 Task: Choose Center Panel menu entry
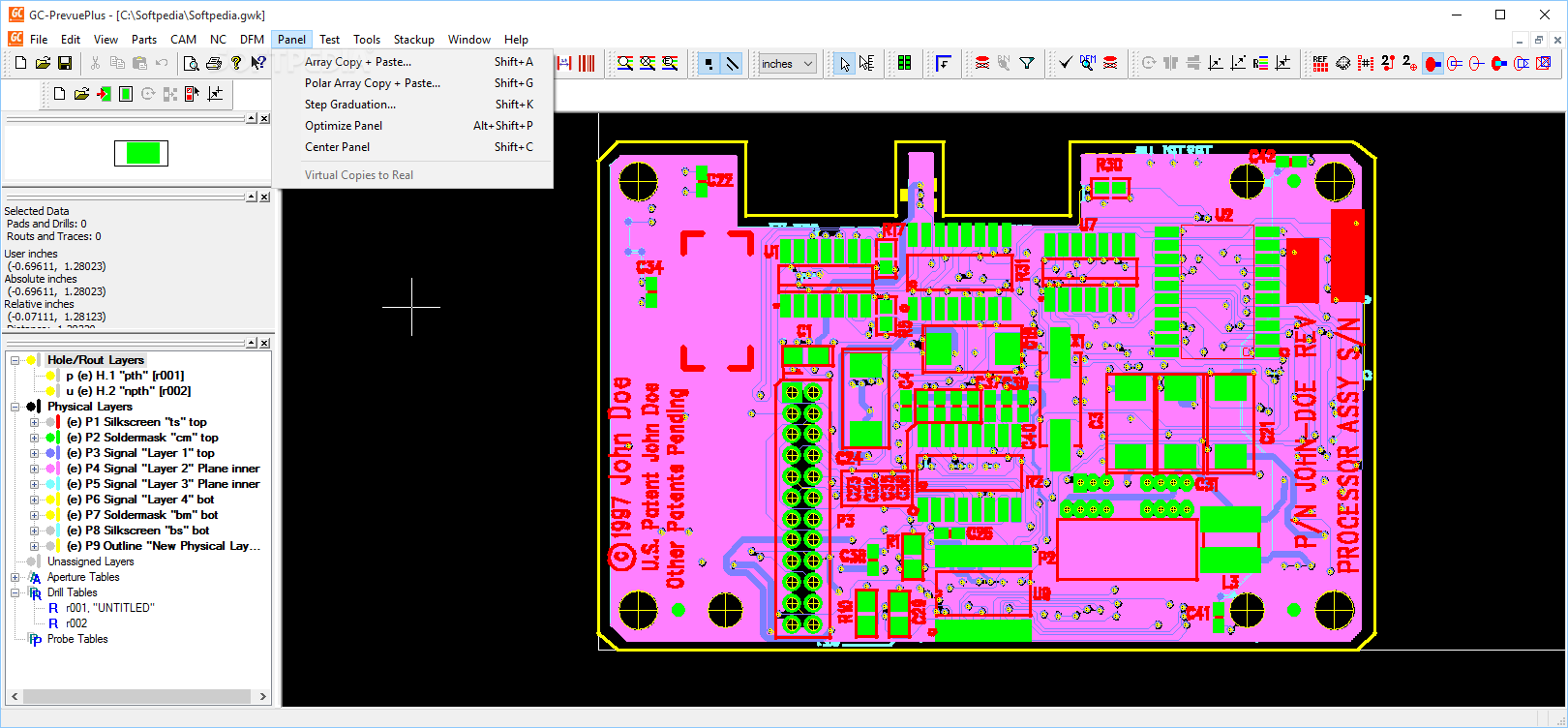(413, 147)
